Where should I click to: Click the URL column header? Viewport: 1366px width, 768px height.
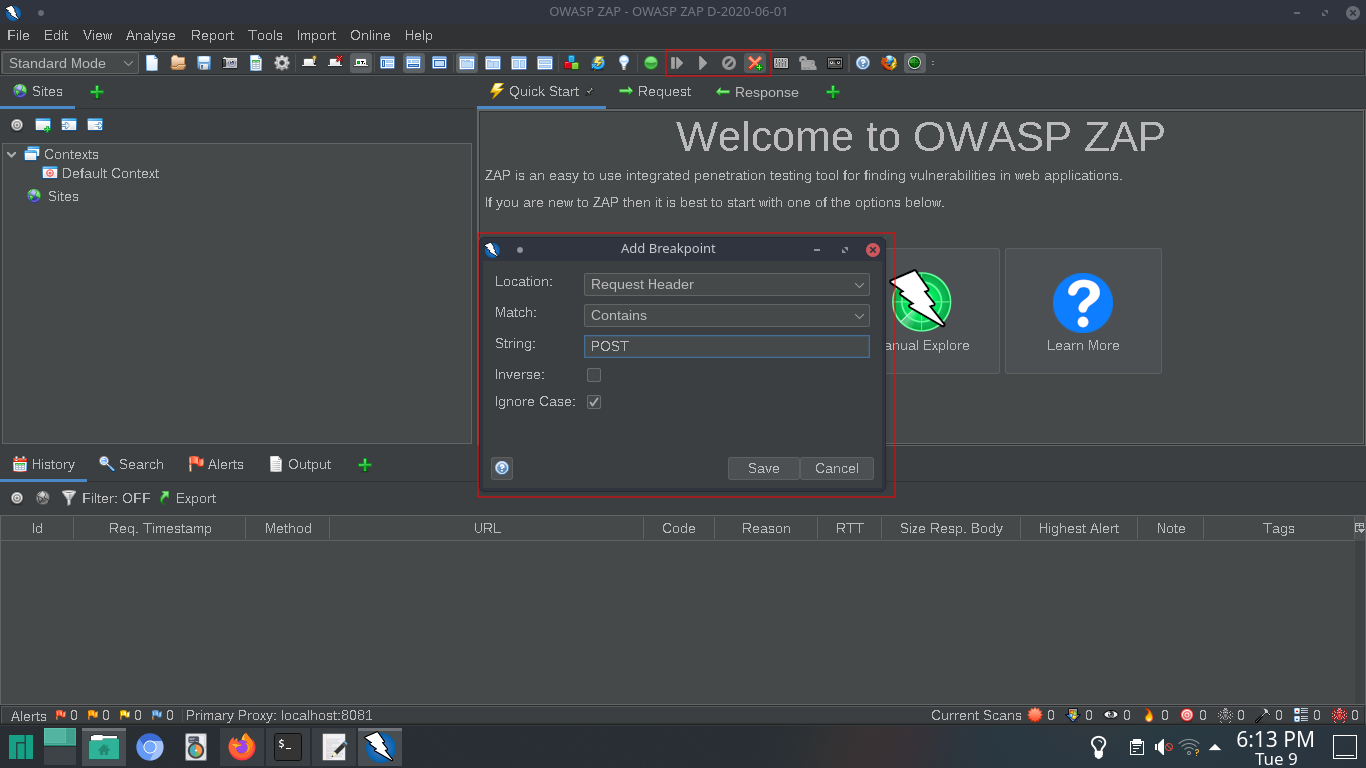click(x=487, y=528)
